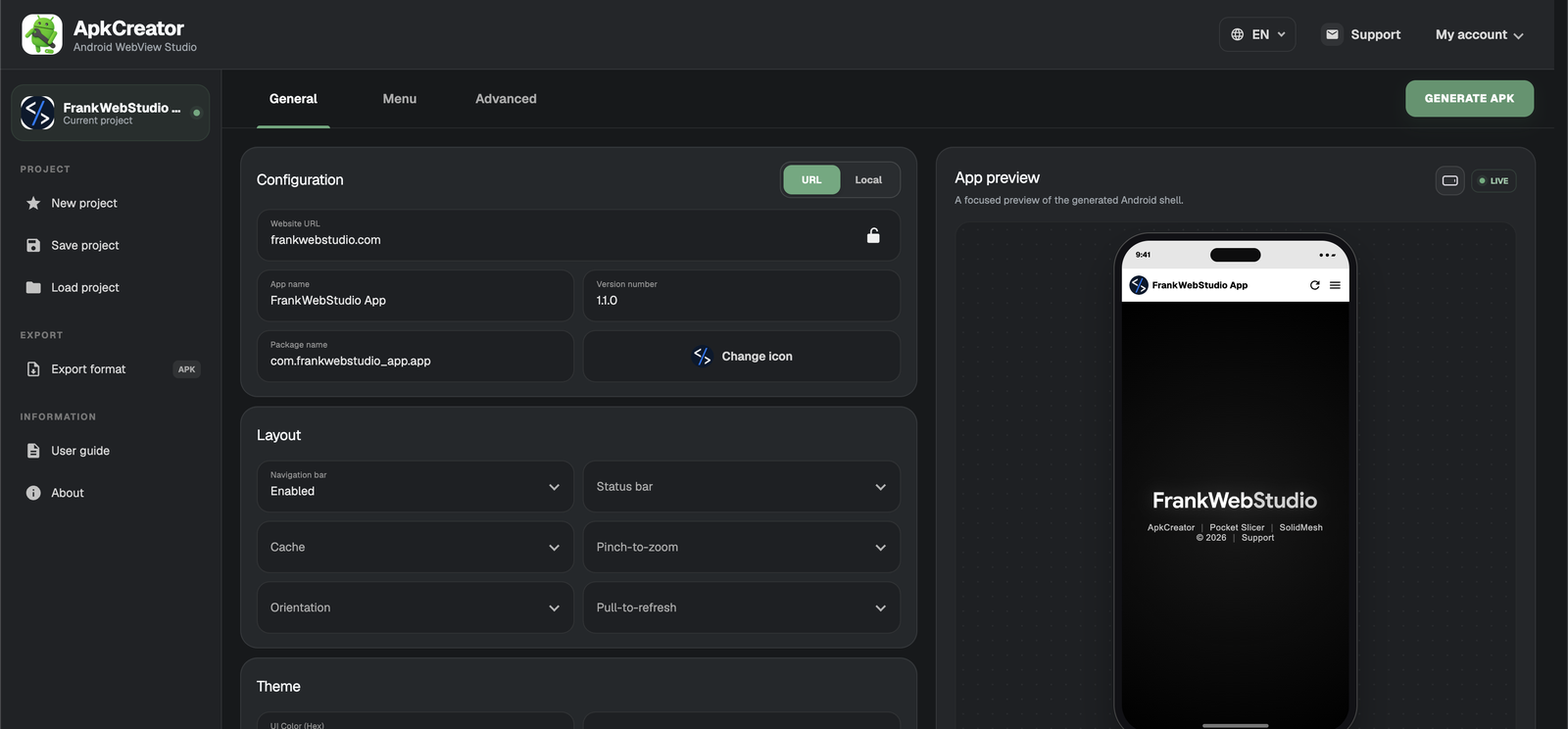Click the FrankWebStudio title in preview
1568x729 pixels.
[1235, 501]
